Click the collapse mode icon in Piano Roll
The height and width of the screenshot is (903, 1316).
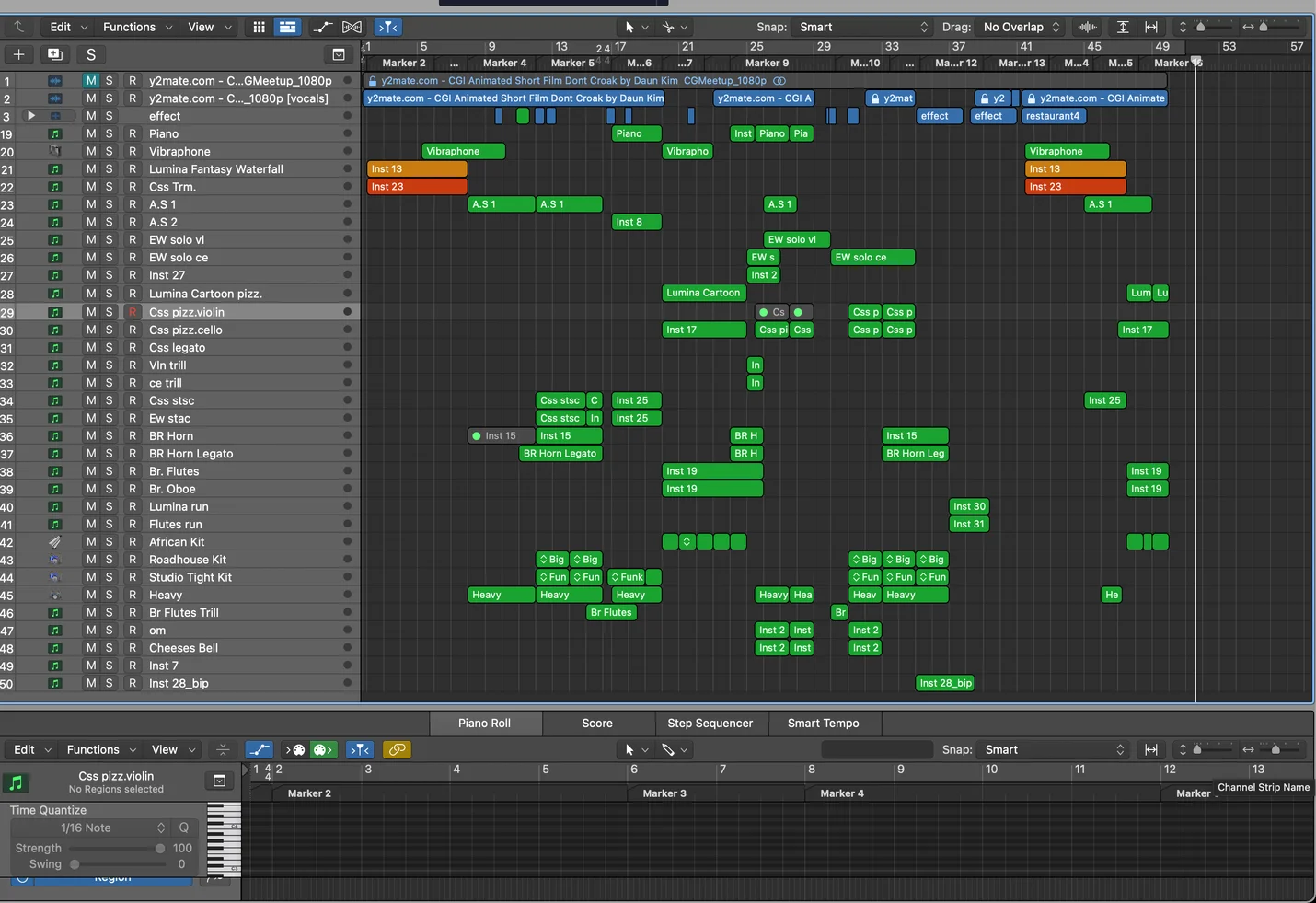tap(222, 749)
